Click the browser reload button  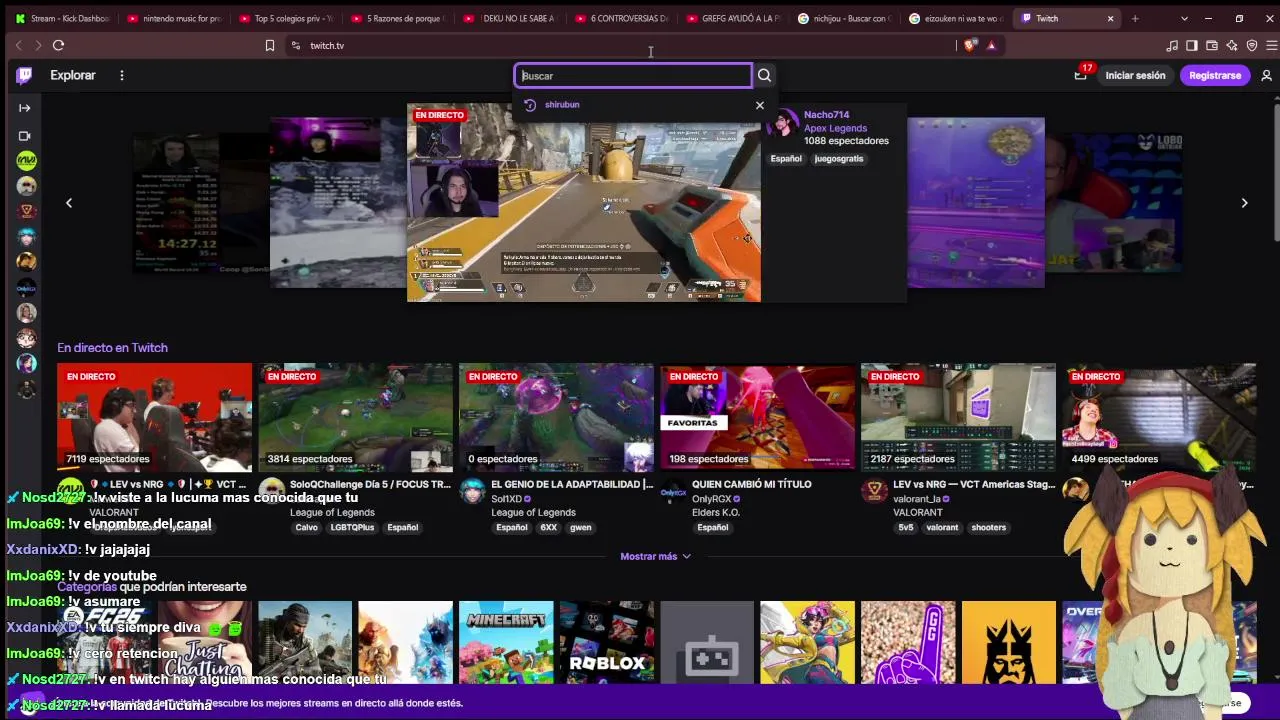[58, 45]
